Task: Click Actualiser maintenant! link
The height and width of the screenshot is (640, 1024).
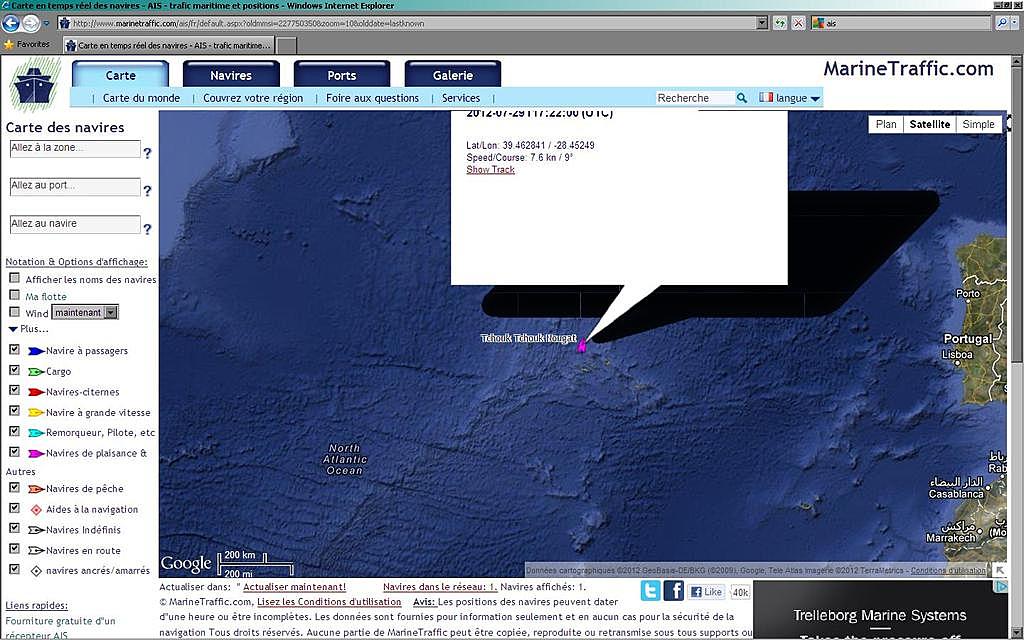Action: [295, 587]
